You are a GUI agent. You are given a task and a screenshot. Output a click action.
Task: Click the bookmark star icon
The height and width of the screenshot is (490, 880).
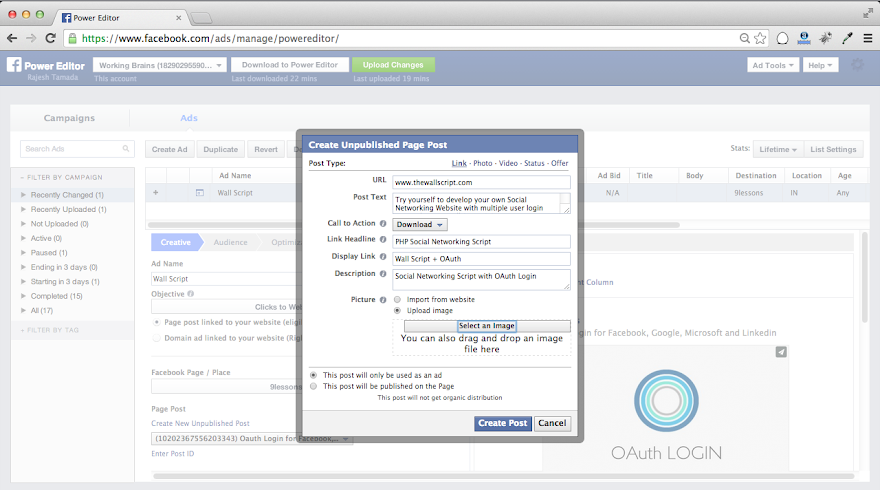[760, 38]
